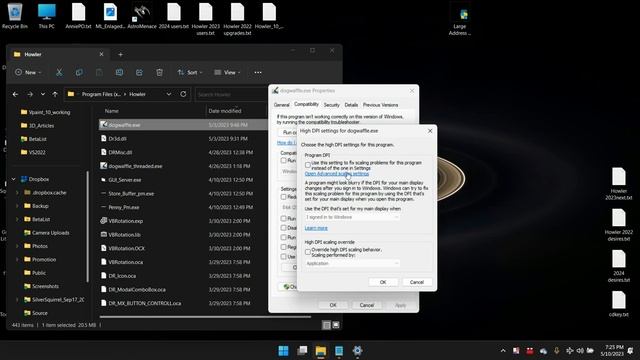Select Camera Uploads folder in tree

point(51,233)
